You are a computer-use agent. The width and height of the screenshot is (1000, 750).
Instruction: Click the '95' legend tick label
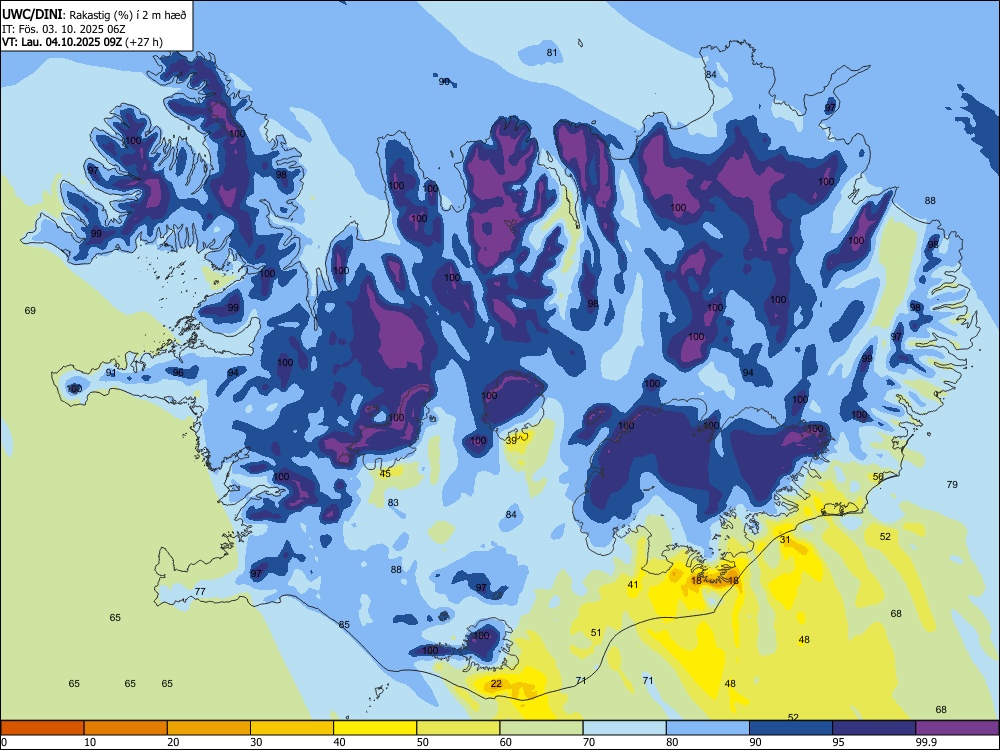pyautogui.click(x=841, y=742)
